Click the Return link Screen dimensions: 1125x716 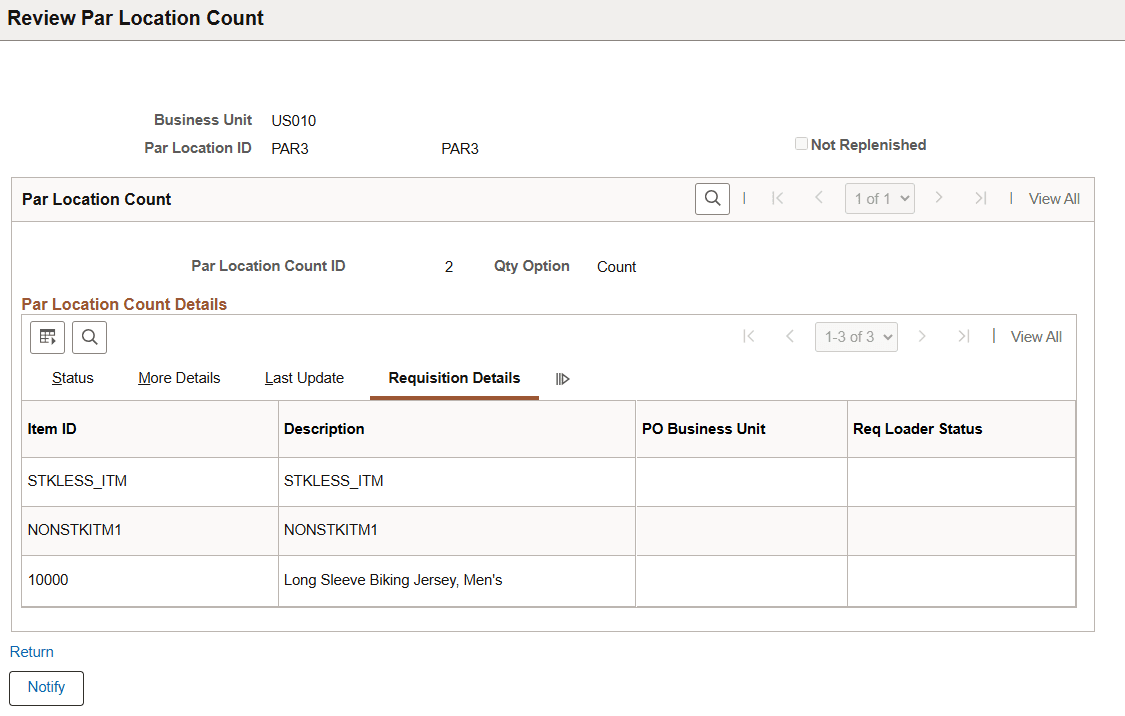coord(31,652)
